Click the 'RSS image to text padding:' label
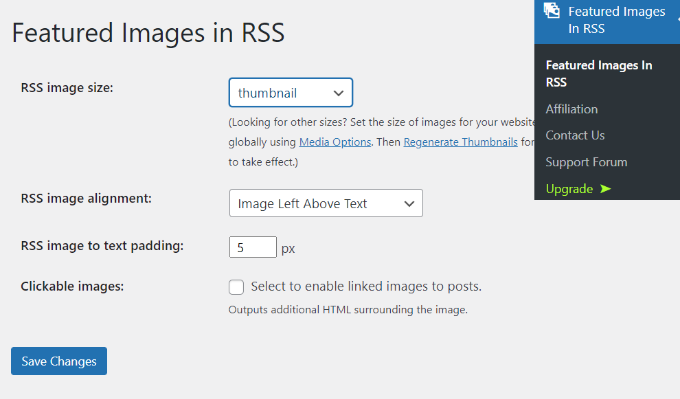 point(102,246)
